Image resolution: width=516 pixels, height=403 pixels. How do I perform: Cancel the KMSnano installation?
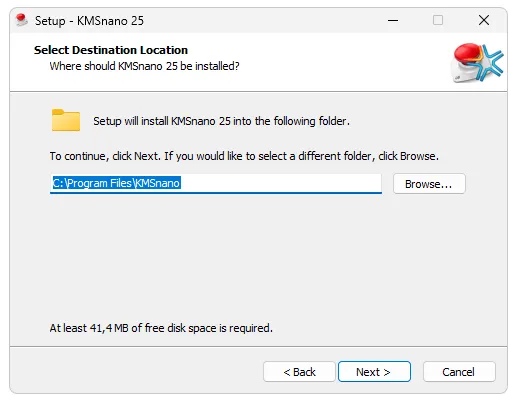click(459, 371)
